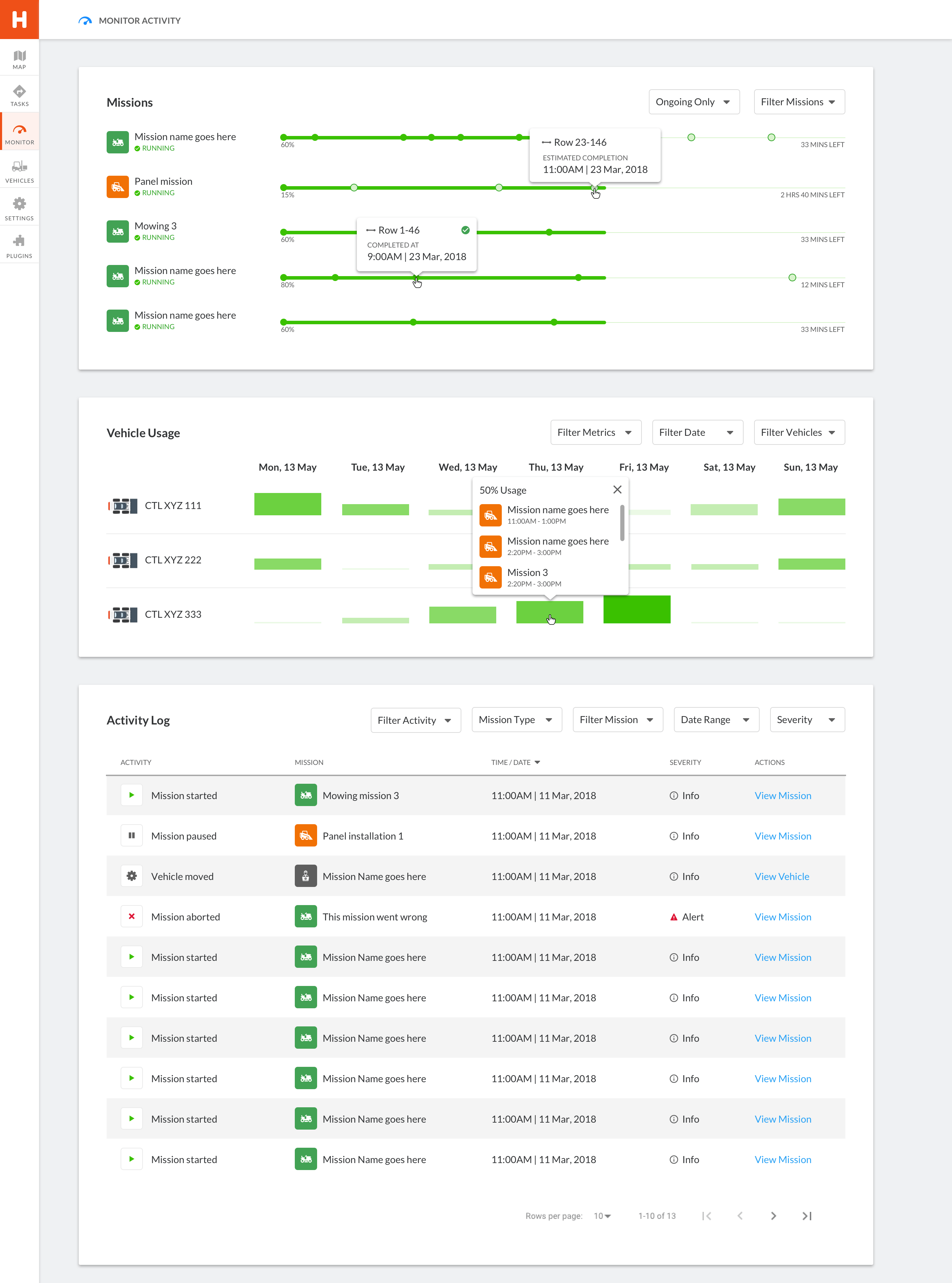
Task: Click the orange Panel mission icon
Action: tap(117, 187)
